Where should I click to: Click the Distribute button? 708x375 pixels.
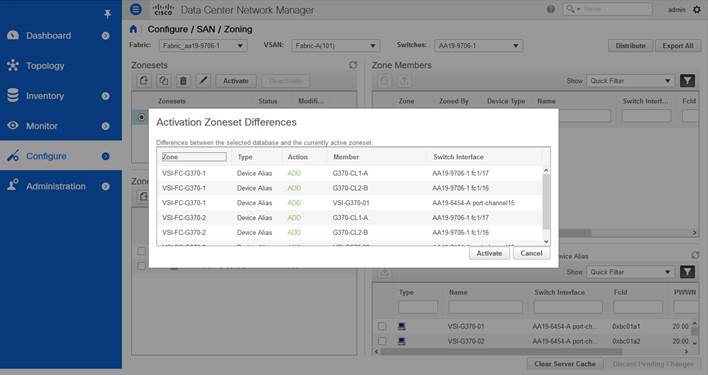point(630,46)
